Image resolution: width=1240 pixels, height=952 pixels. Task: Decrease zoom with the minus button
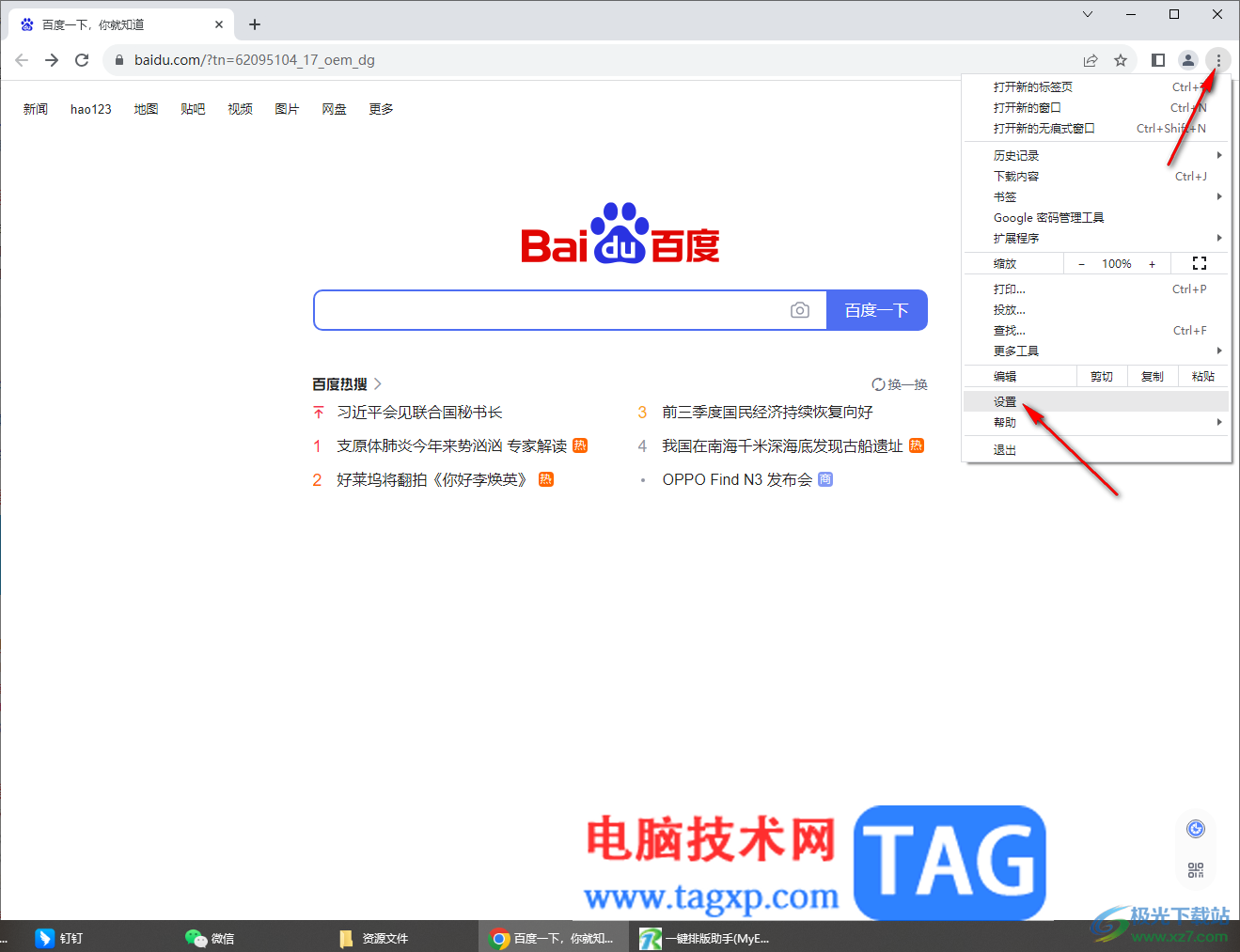(x=1081, y=264)
